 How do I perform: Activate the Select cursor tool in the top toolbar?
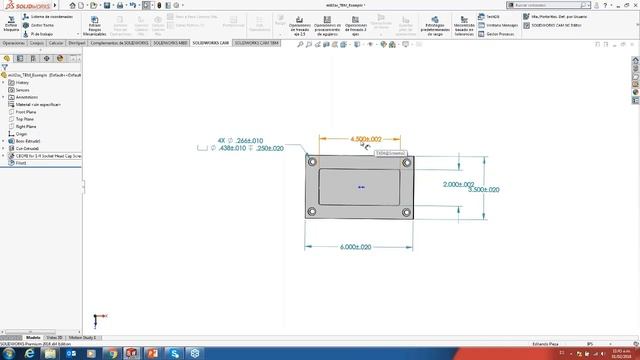pyautogui.click(x=146, y=5)
